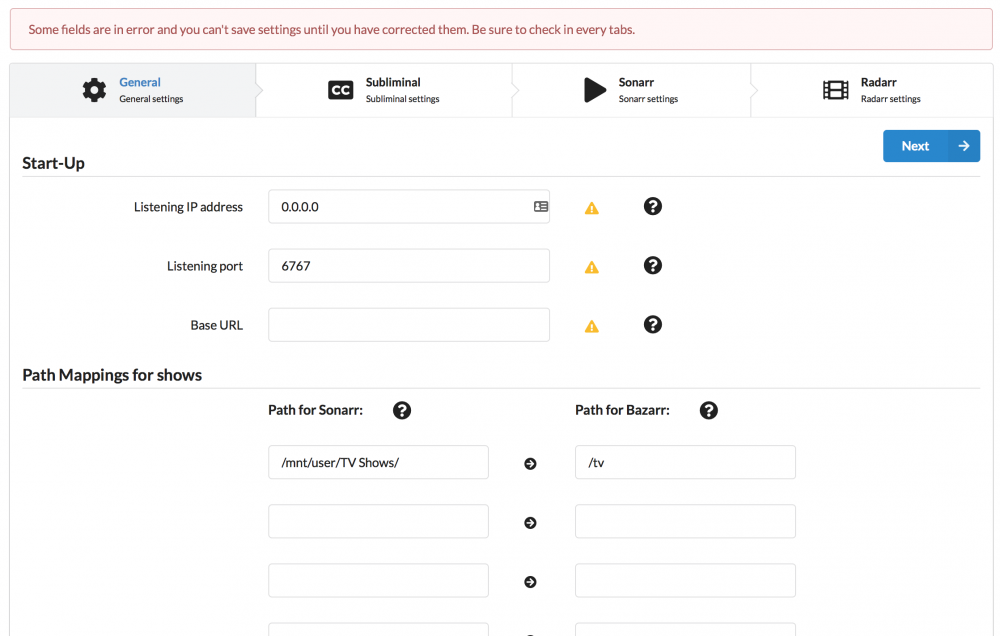The image size is (1000, 636).
Task: Click the help icon next to Base URL
Action: coord(652,325)
